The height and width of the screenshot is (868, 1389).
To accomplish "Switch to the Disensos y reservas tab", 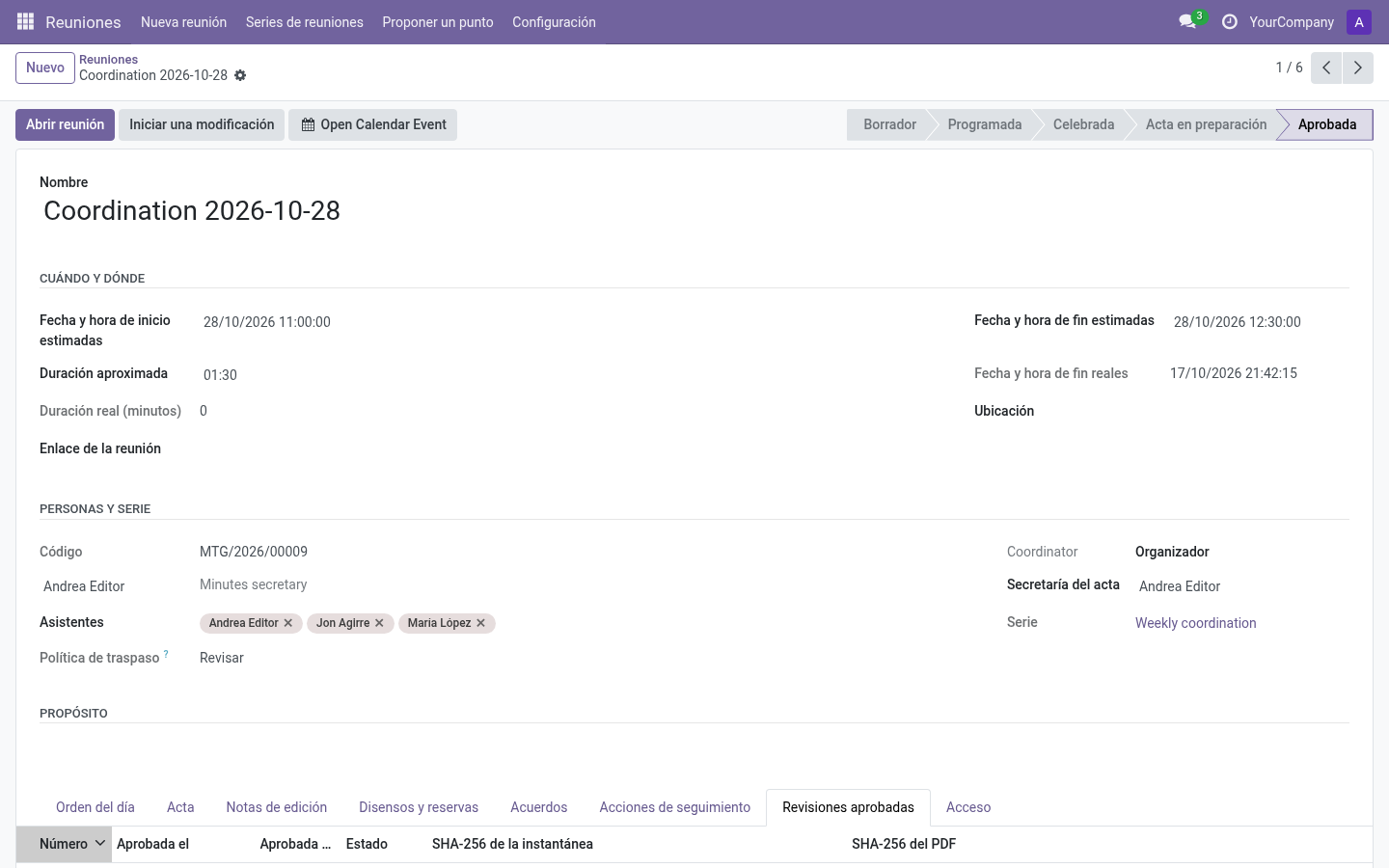I will pyautogui.click(x=419, y=807).
